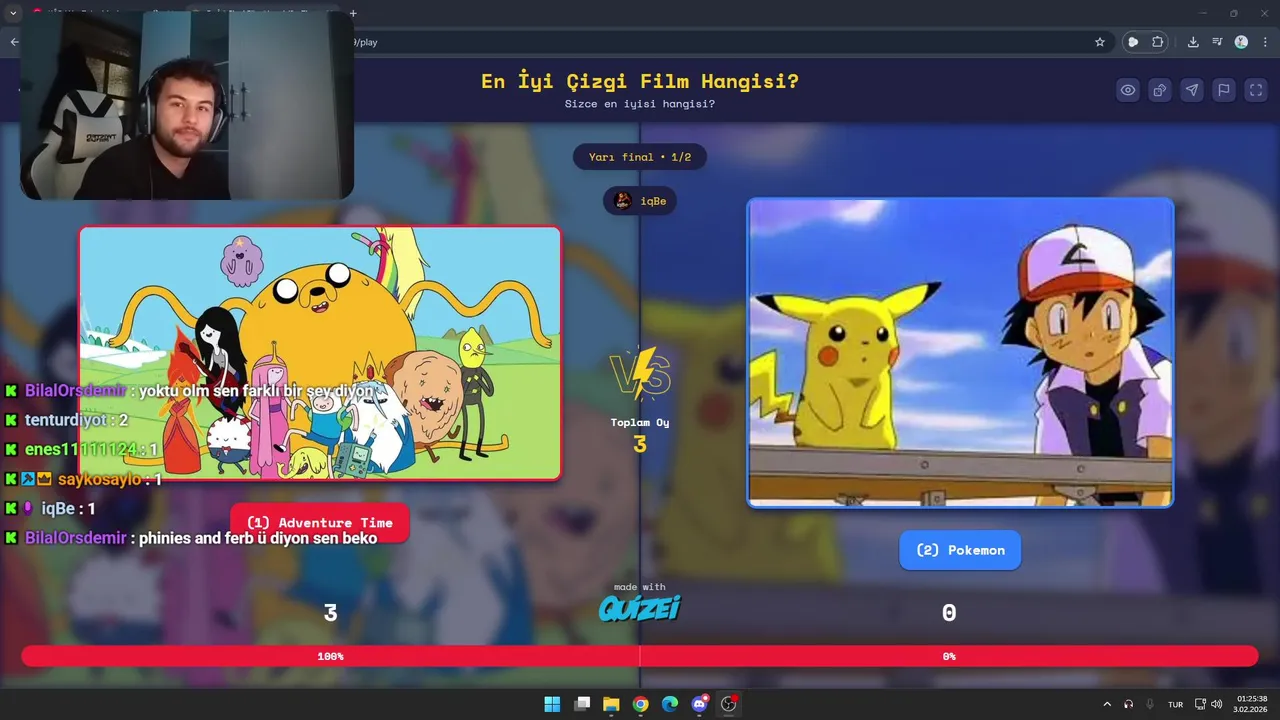Open Discord from taskbar
The image size is (1280, 720).
click(x=700, y=704)
